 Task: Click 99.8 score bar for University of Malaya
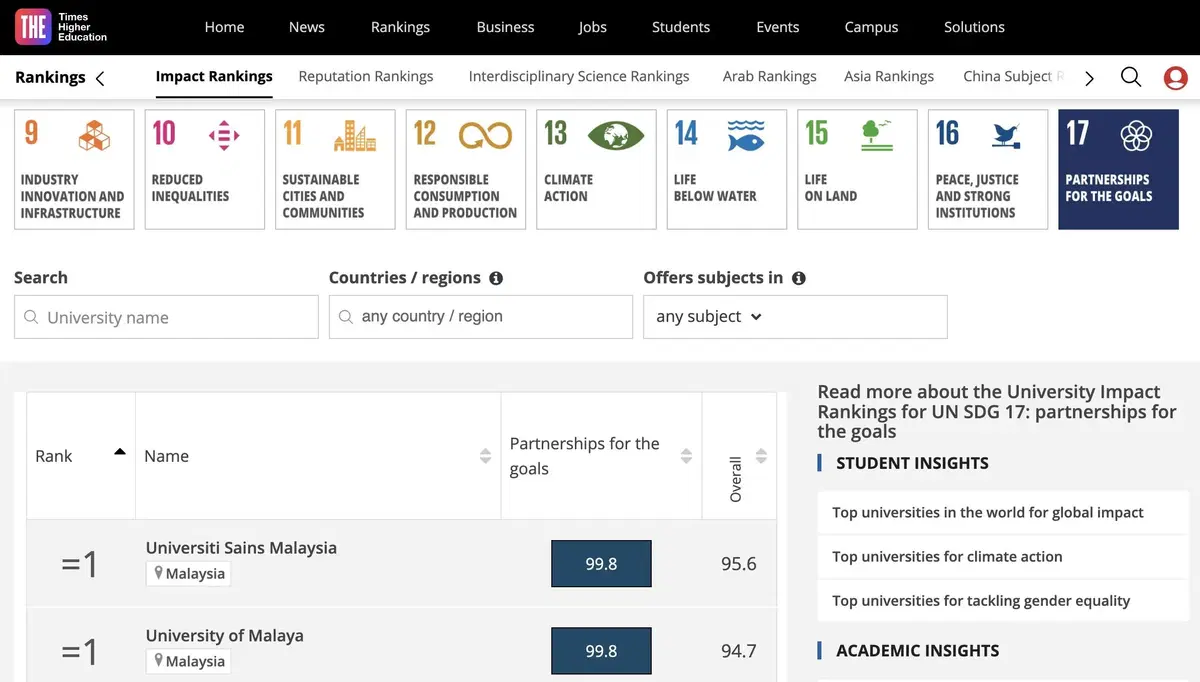pos(601,651)
